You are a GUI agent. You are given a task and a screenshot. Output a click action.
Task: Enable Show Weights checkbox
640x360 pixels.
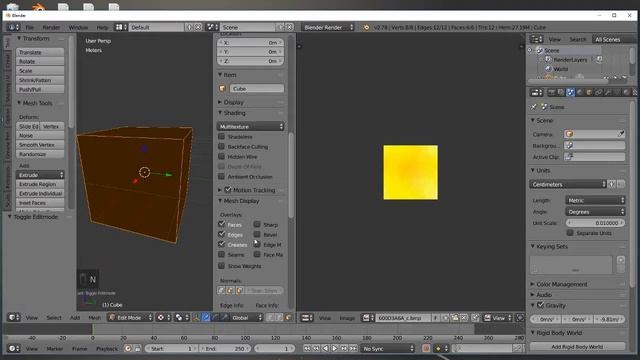tap(222, 265)
